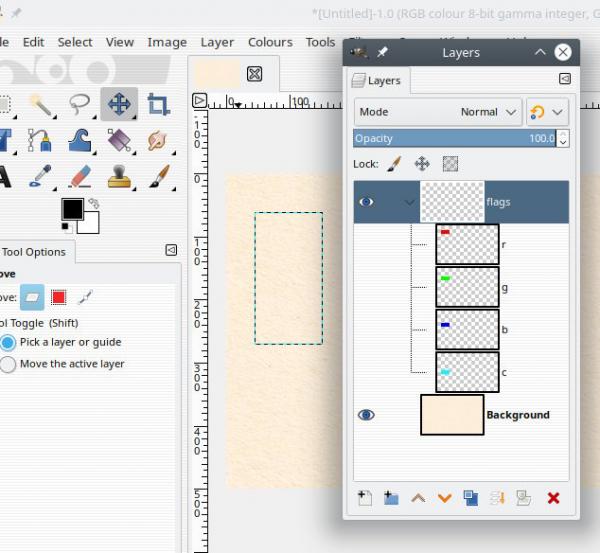Set Move tool to affect paths

pos(85,297)
